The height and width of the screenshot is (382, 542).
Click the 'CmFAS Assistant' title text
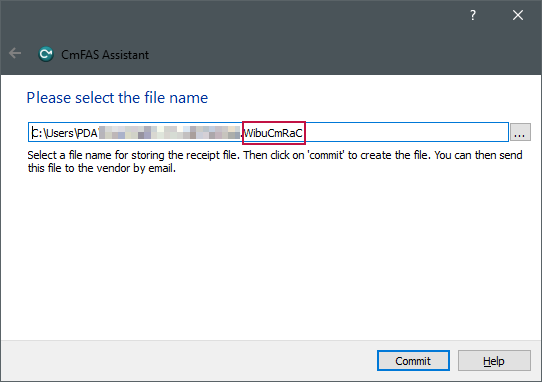[105, 55]
